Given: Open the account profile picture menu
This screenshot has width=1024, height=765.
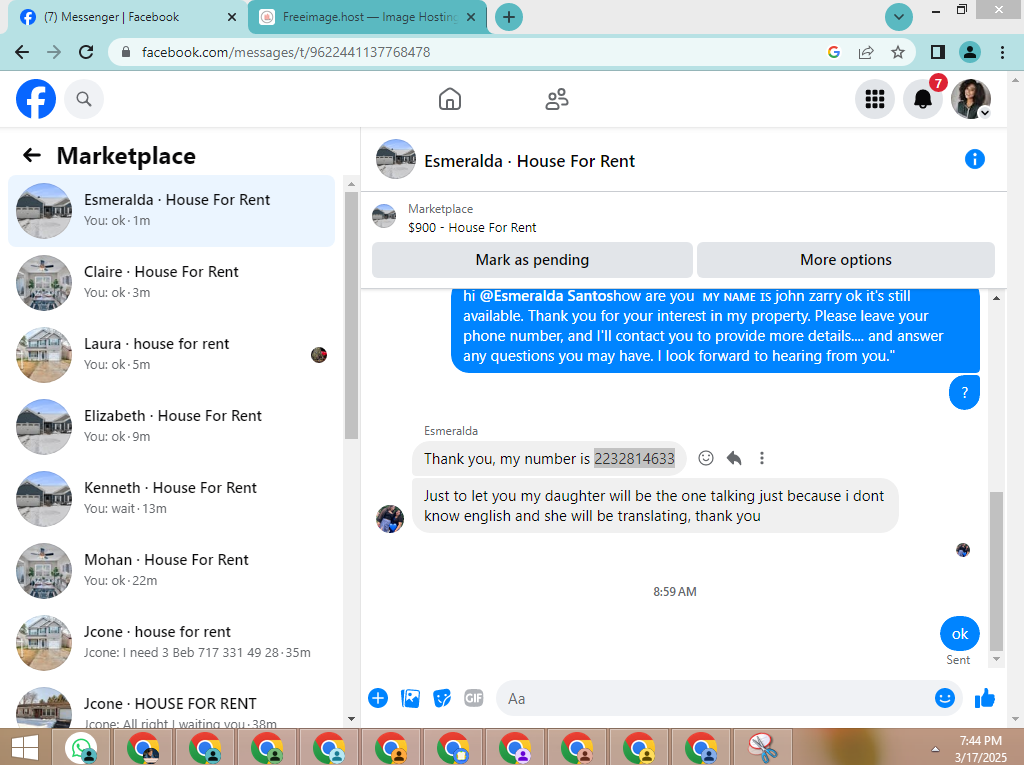Looking at the screenshot, I should click(x=970, y=99).
